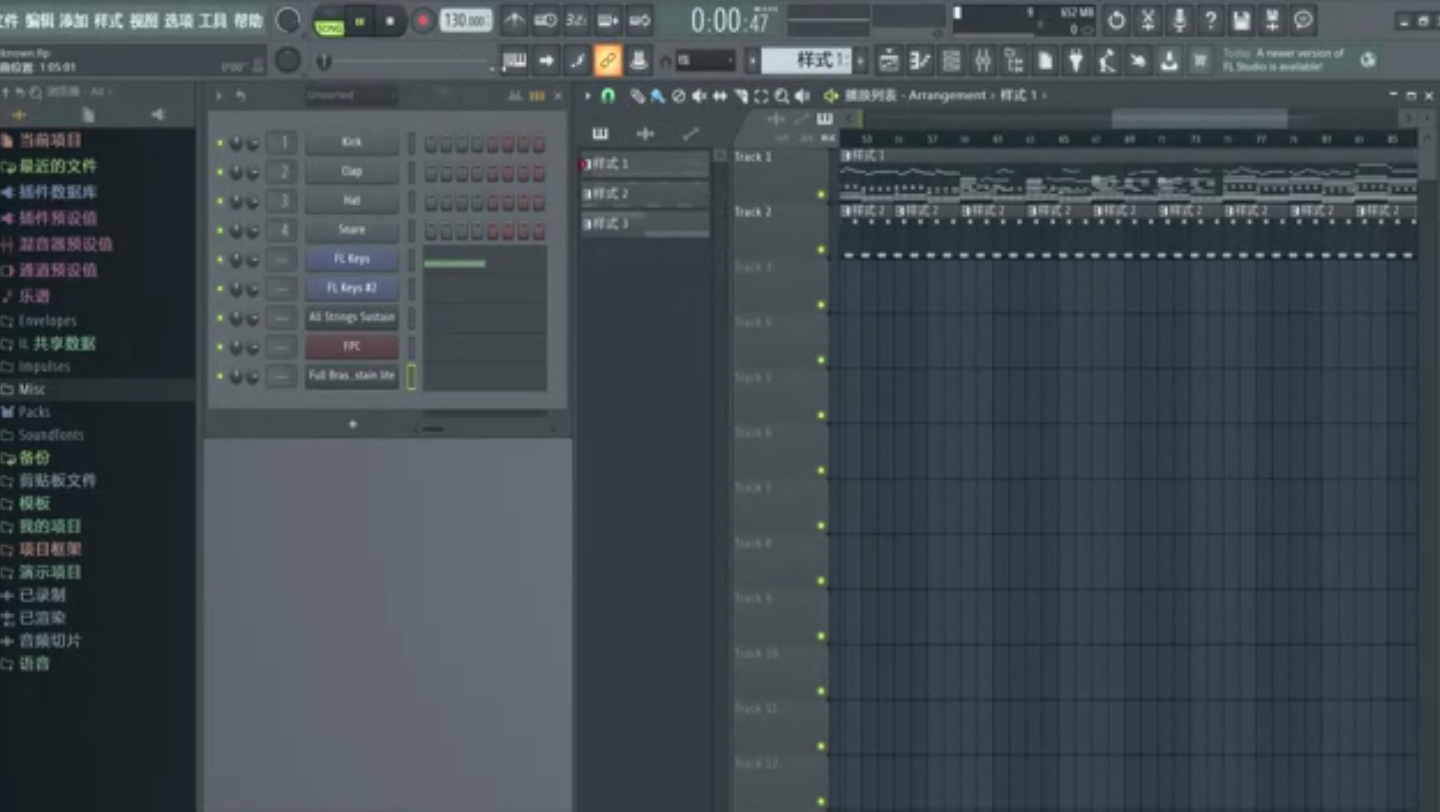Open the 添加 (Add) menu

click(73, 20)
